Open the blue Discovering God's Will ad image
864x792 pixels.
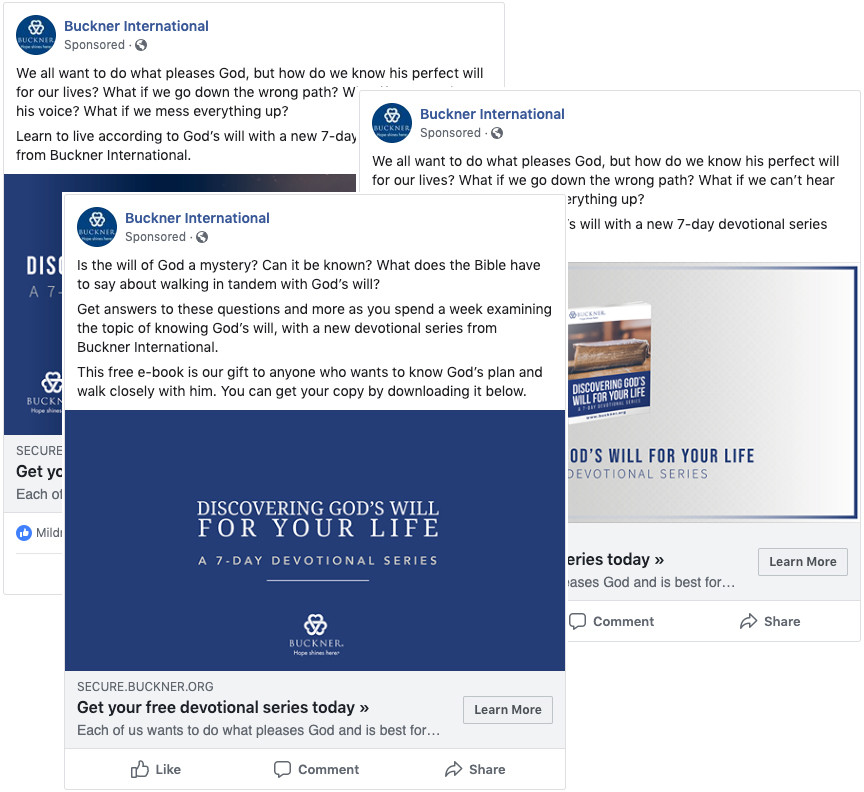click(315, 540)
